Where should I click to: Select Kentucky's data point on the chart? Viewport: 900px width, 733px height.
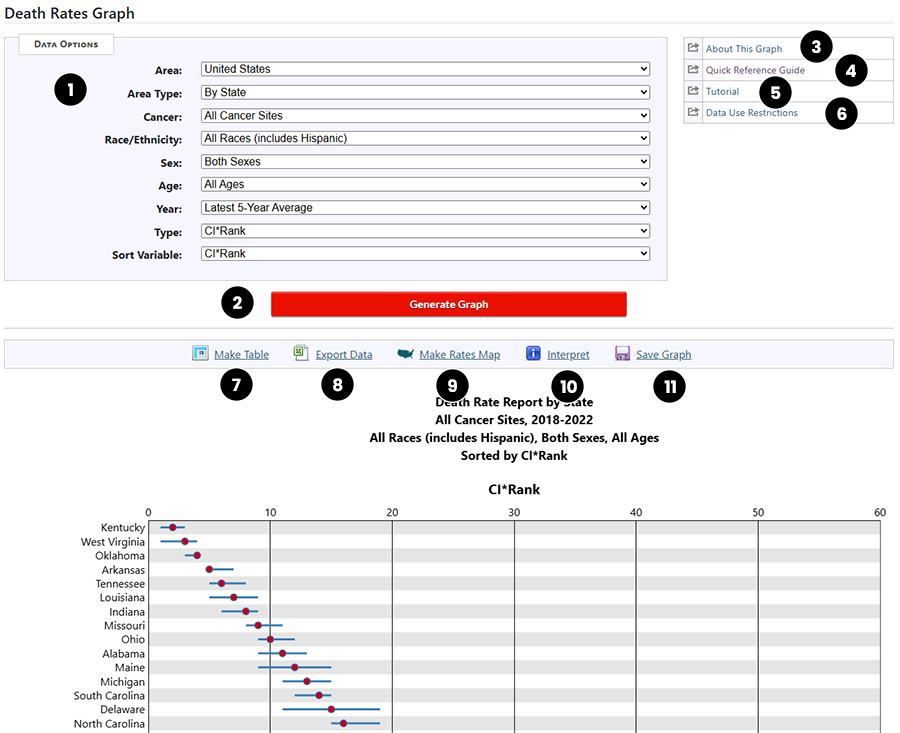click(x=172, y=527)
